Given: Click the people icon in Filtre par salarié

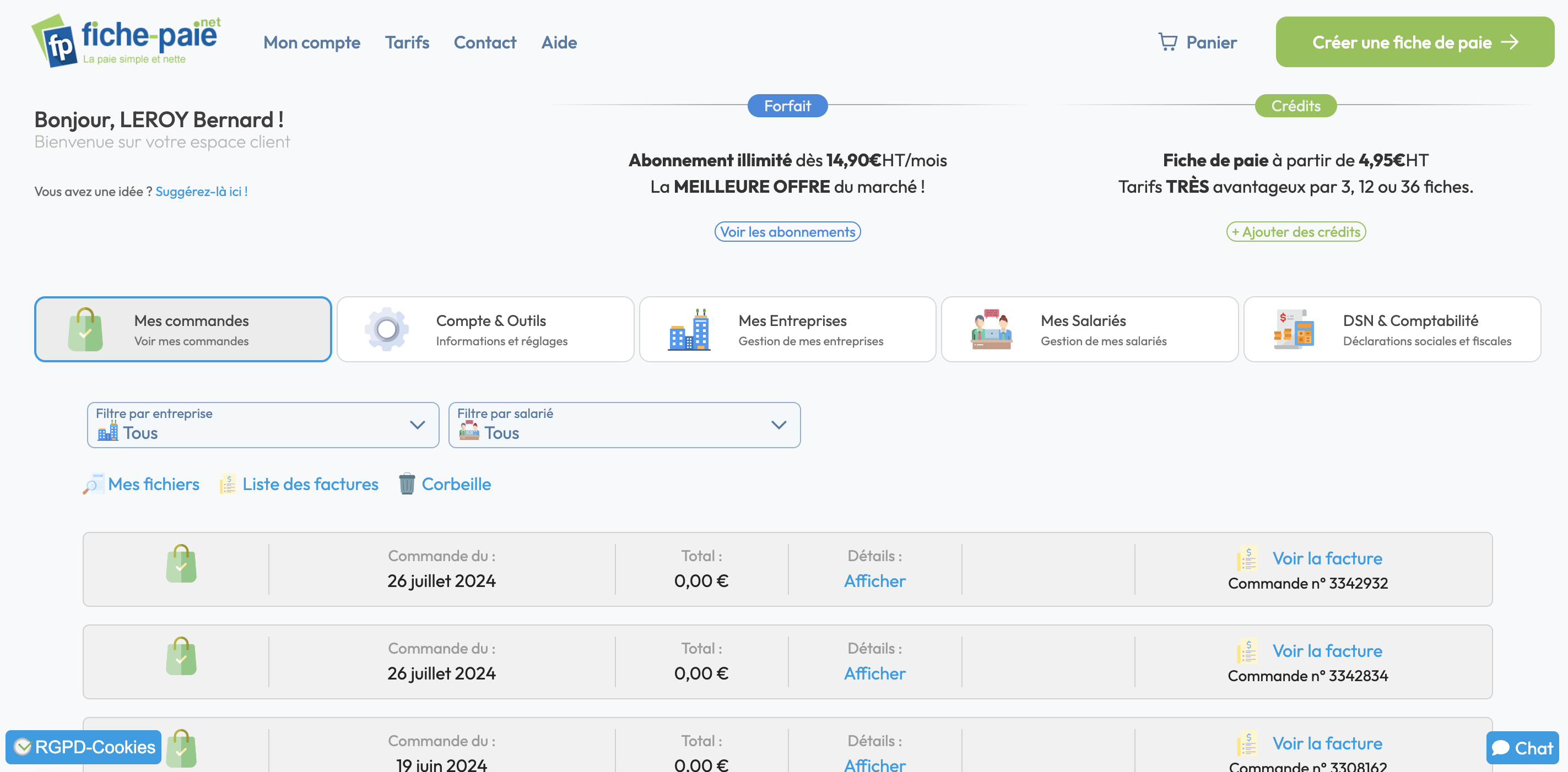Looking at the screenshot, I should (469, 431).
